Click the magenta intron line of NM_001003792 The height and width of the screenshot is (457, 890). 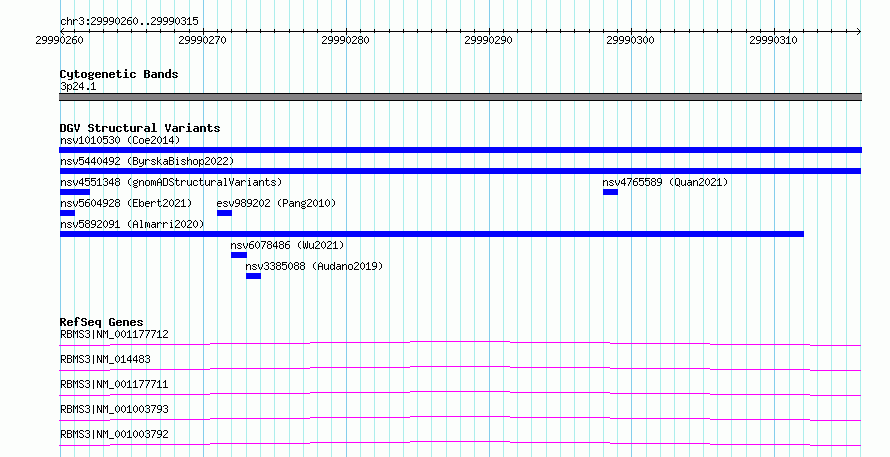(460, 442)
